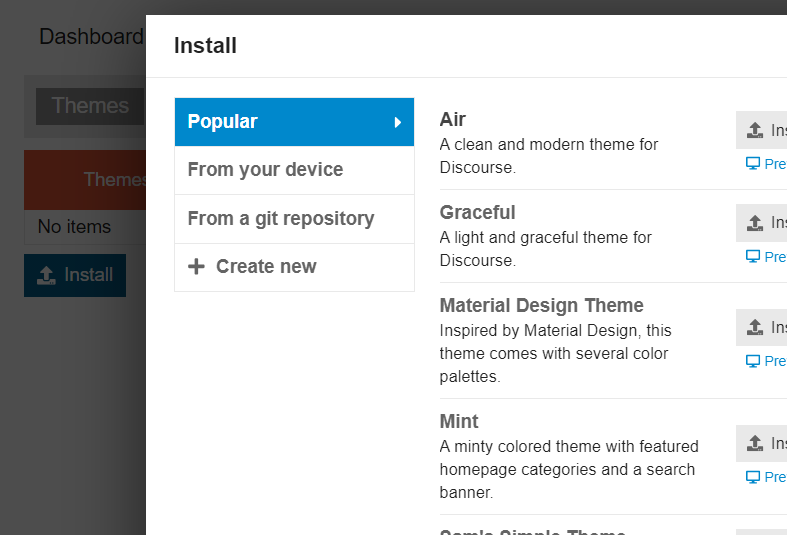Click the upload icon on Mint install button
The image size is (787, 535).
click(x=755, y=443)
